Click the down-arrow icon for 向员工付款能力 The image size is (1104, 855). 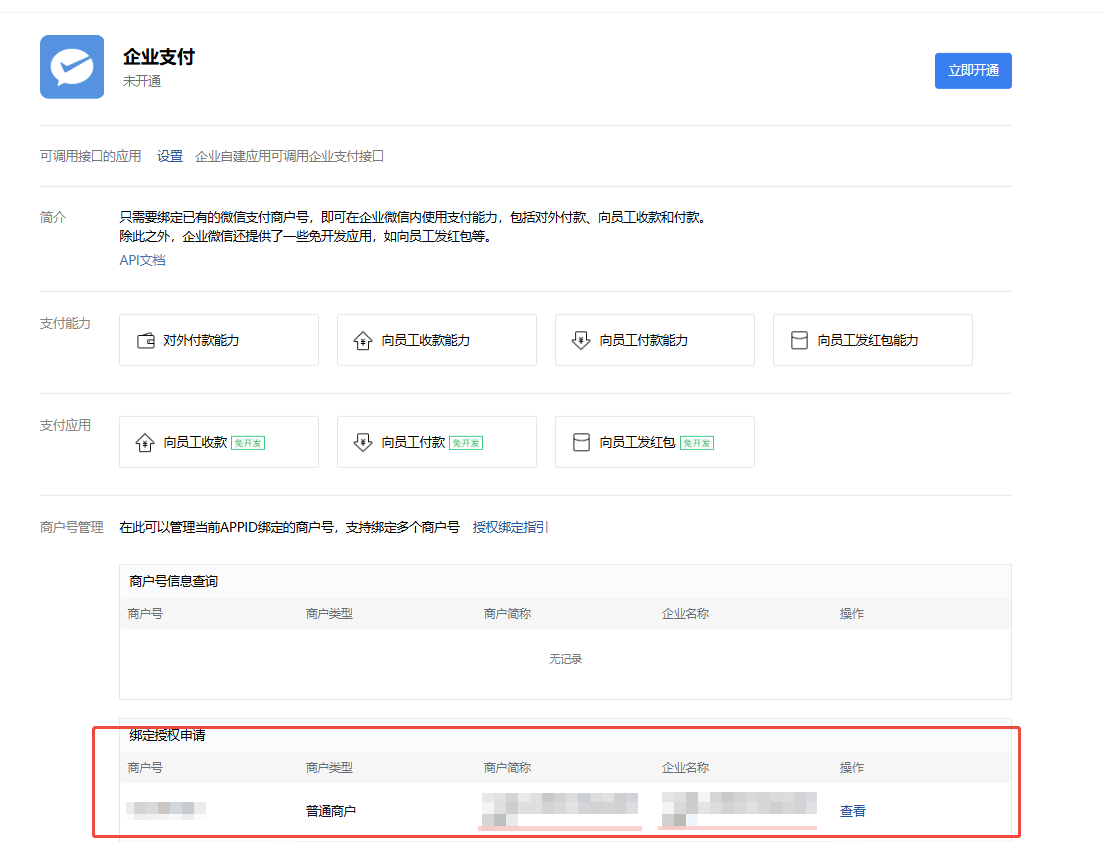581,341
